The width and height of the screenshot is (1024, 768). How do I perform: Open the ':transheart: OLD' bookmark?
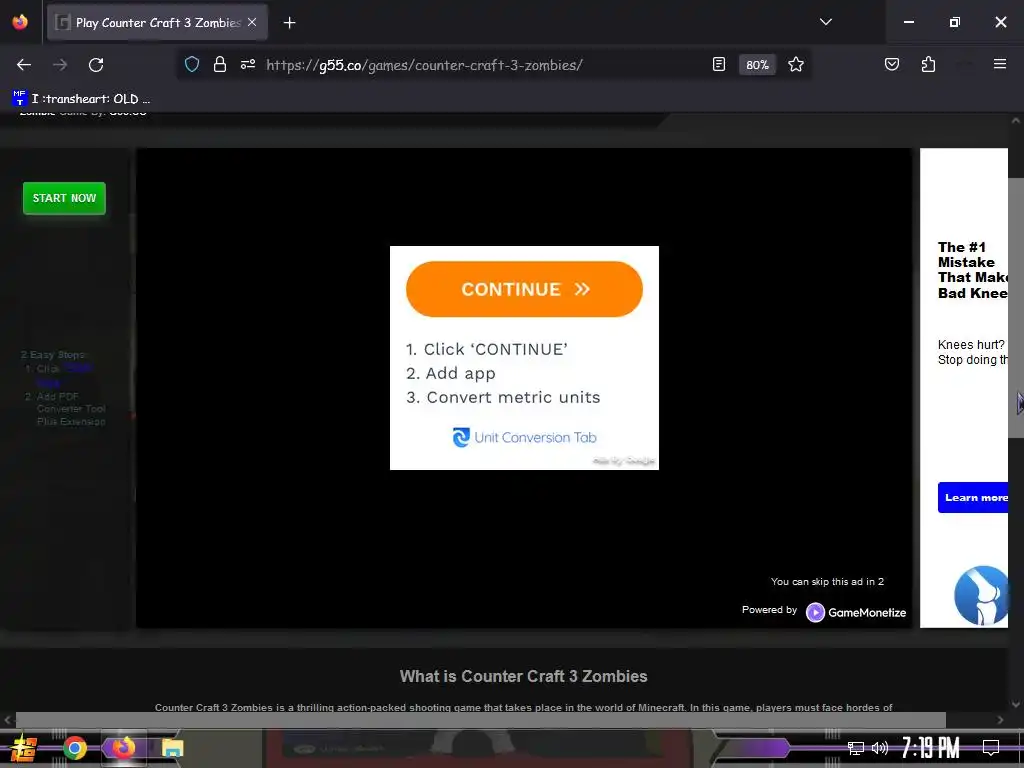click(81, 99)
